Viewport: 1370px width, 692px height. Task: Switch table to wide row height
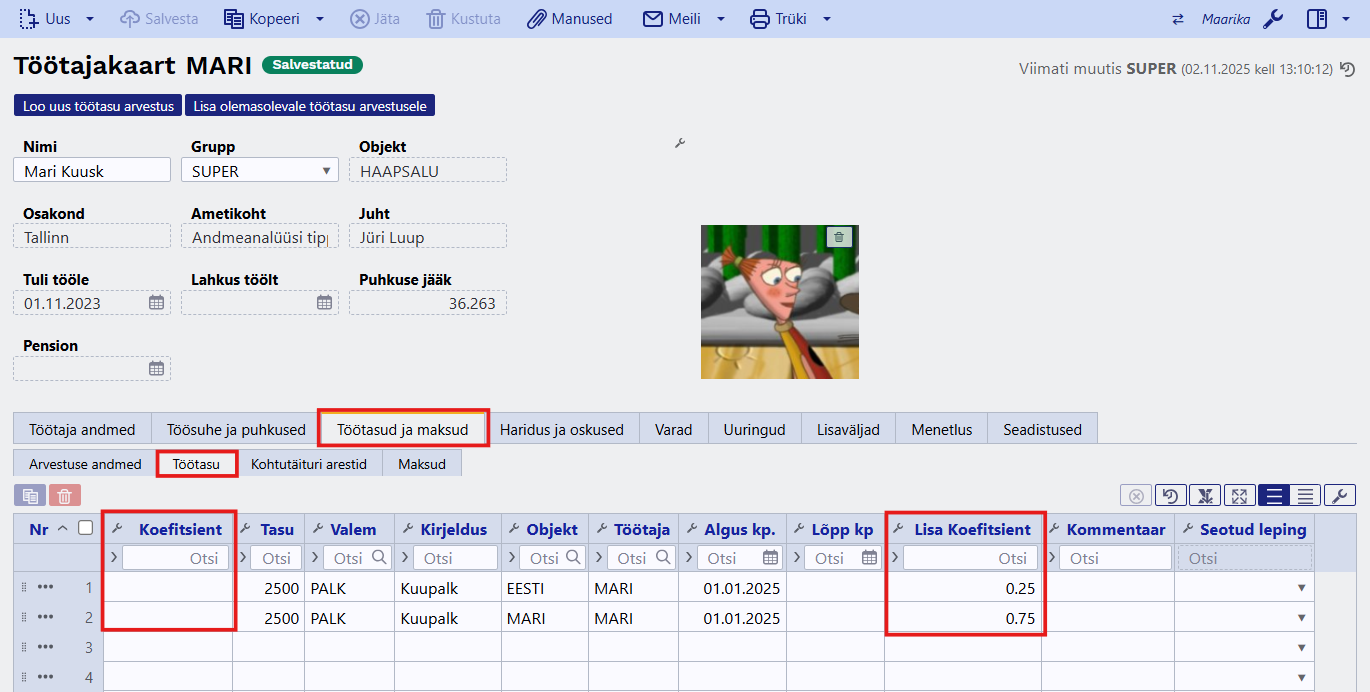[1272, 496]
